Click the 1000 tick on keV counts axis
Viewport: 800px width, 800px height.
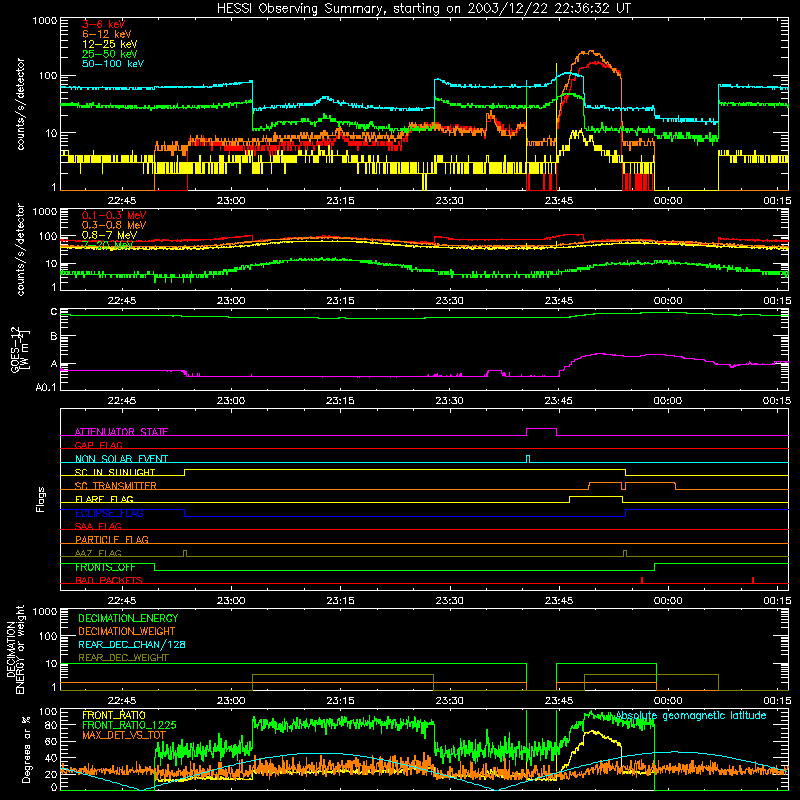(x=45, y=21)
